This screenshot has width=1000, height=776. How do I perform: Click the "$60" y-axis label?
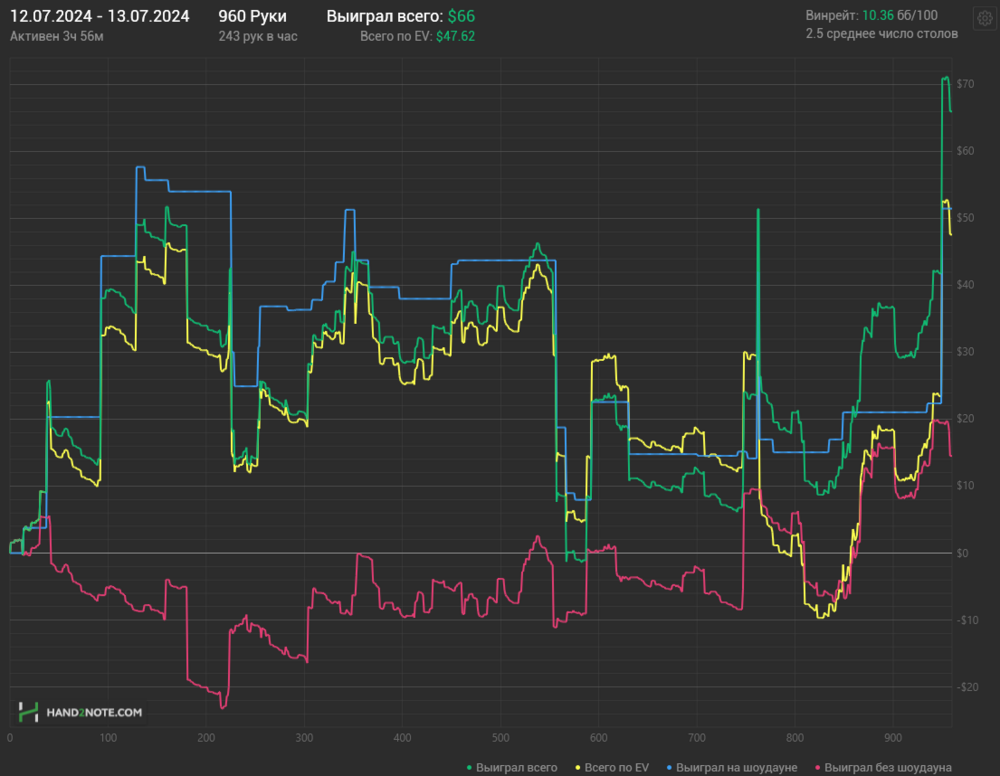pos(965,151)
